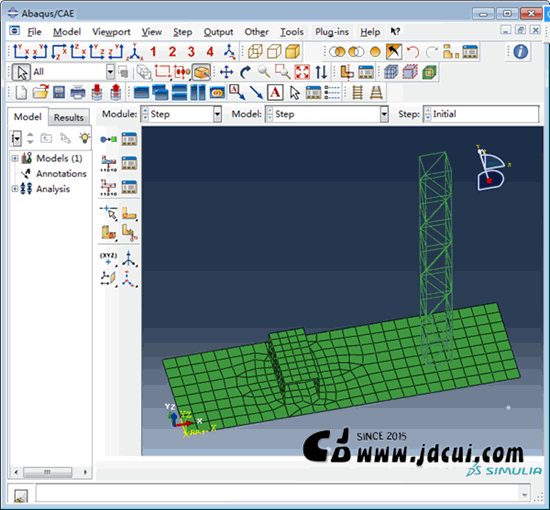Select the Pan View tool
The height and width of the screenshot is (510, 550).
(x=227, y=73)
